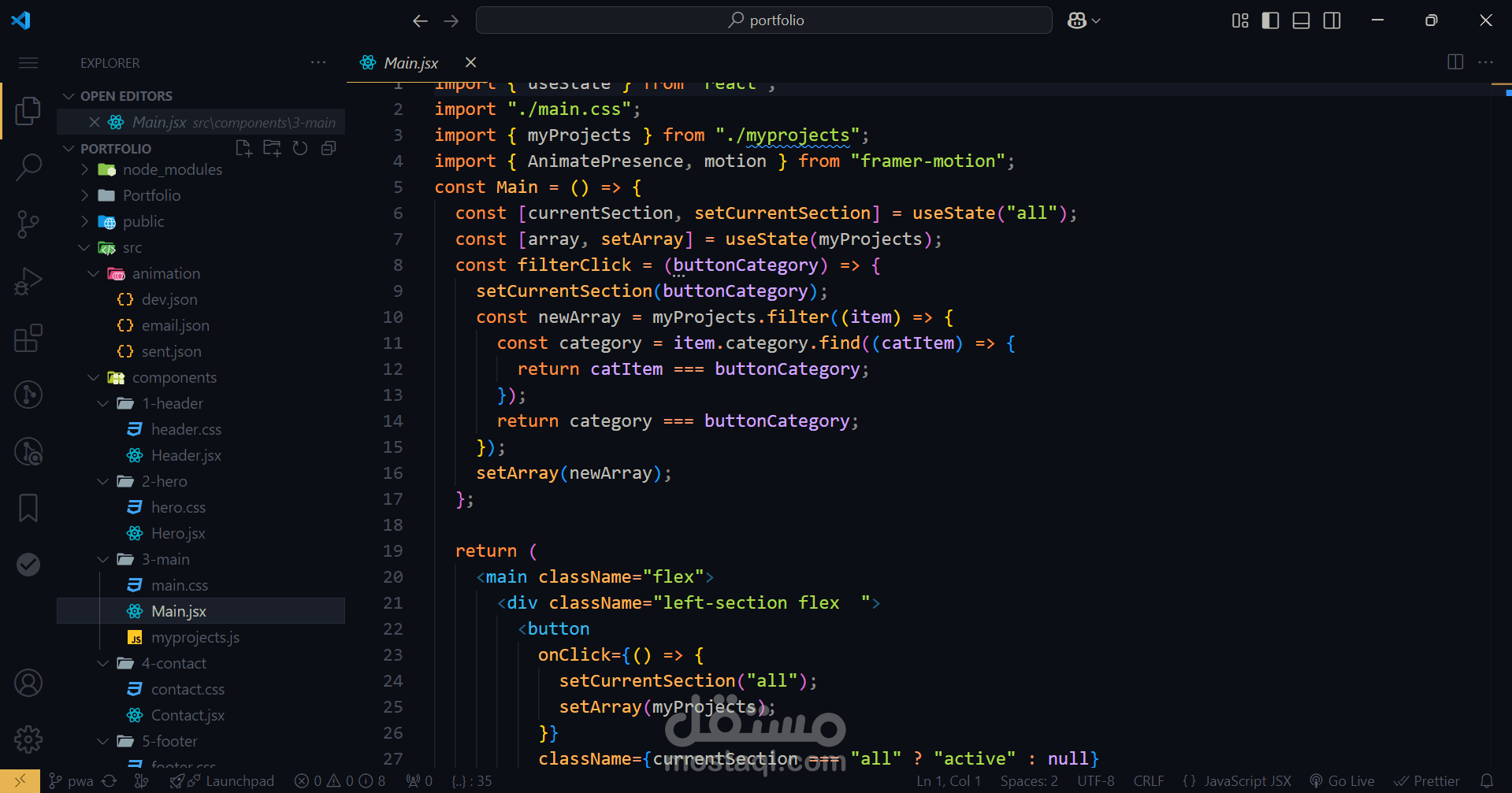Open errors and warnings count in status bar
This screenshot has width=1512, height=793.
click(340, 781)
